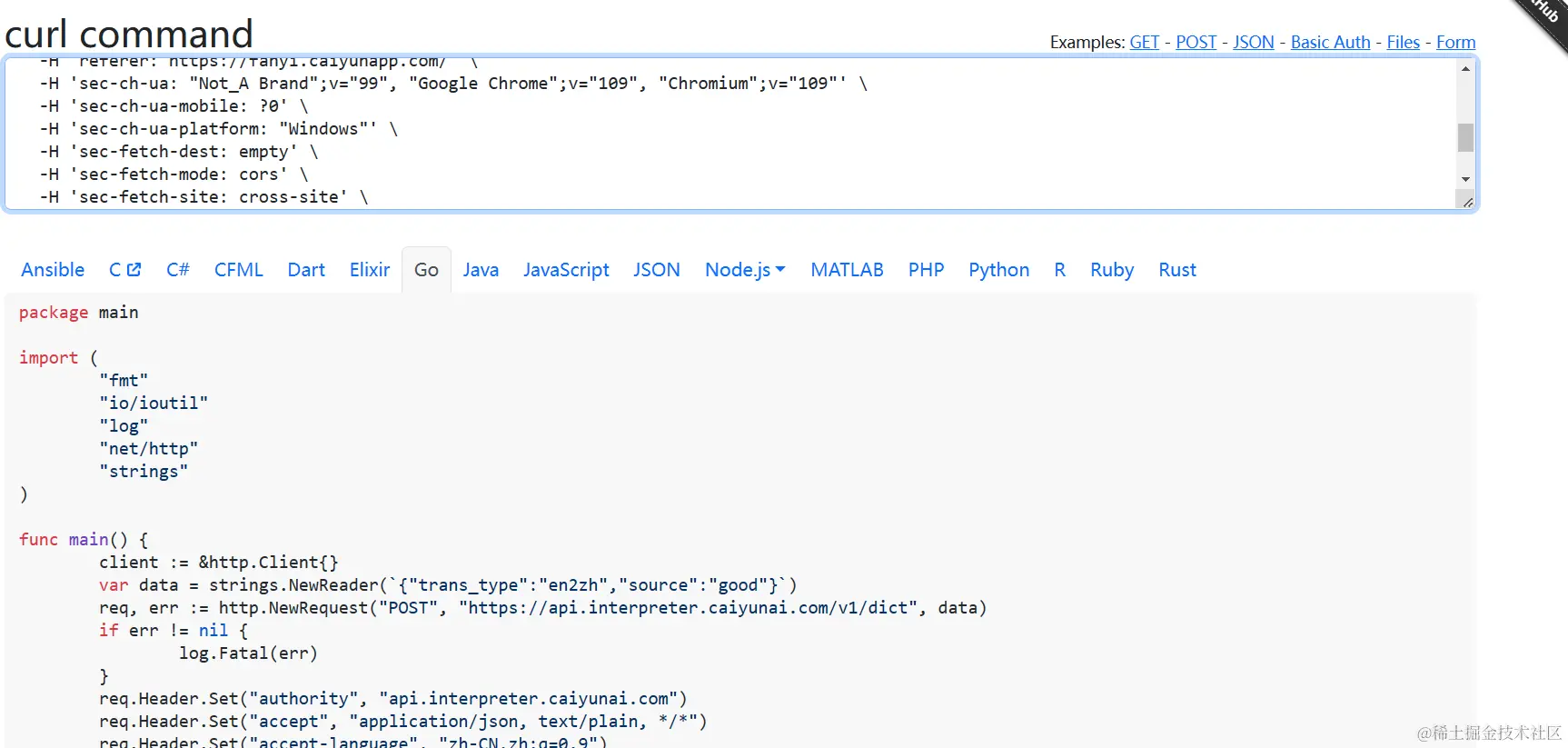Click the 'sec-ch-ua-platform' header line
The image size is (1568, 748).
218,128
